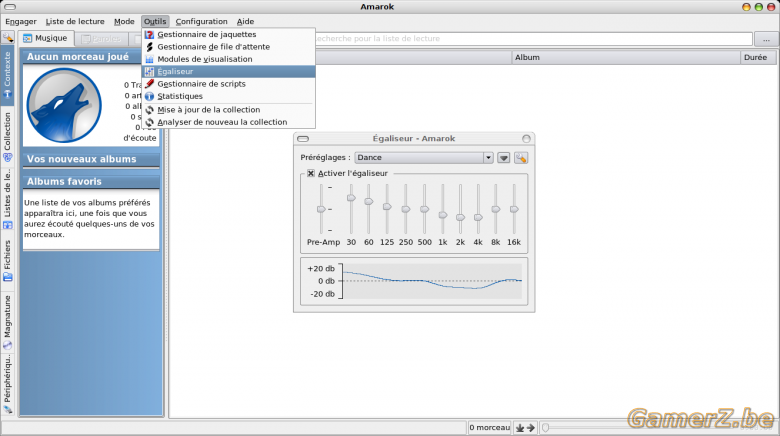780x436 pixels.
Task: Open the Configuration menu
Action: (201, 21)
